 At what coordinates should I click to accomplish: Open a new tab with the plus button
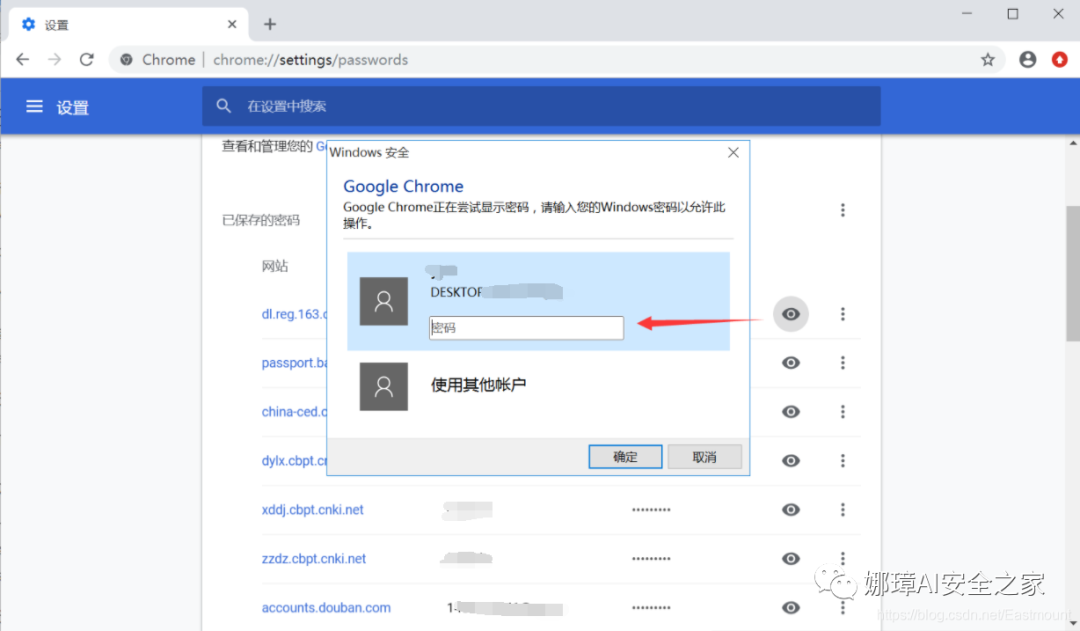[270, 24]
